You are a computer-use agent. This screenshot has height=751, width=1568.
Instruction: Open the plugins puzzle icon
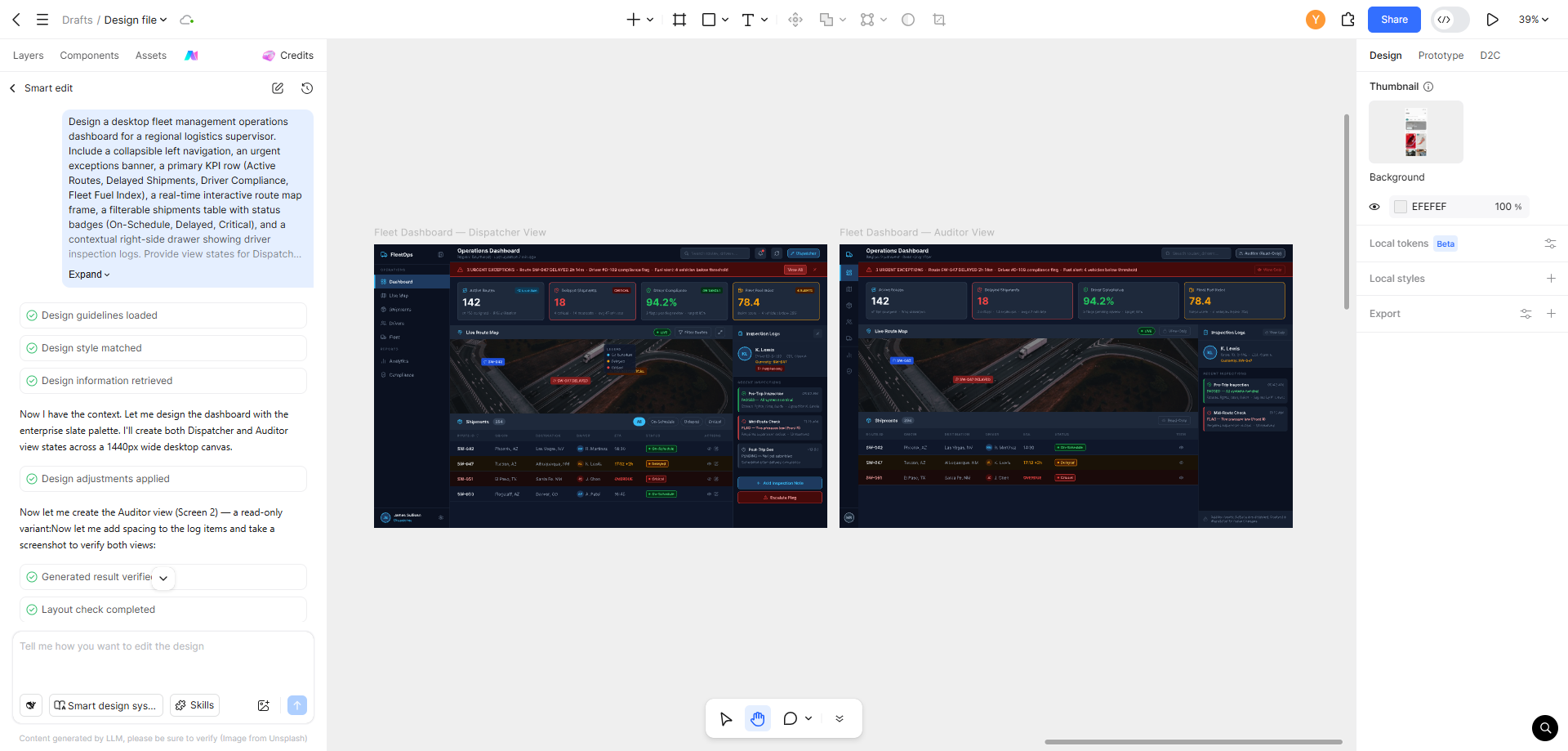click(x=1348, y=20)
